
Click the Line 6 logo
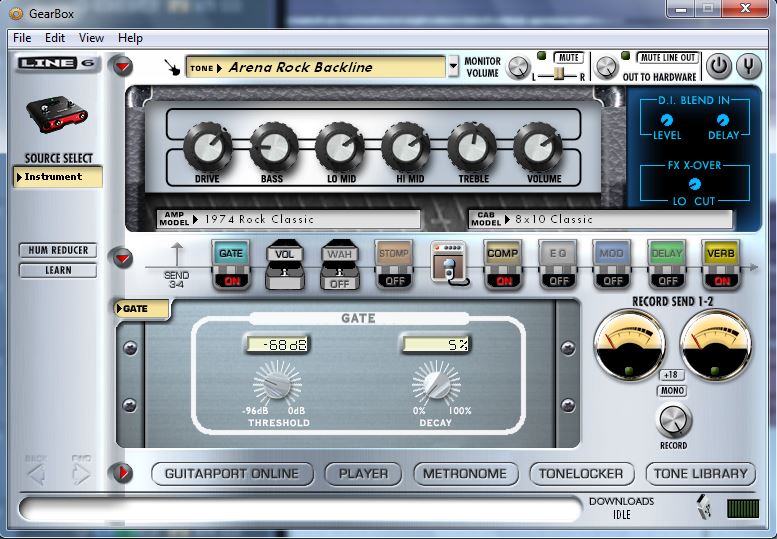coord(56,63)
